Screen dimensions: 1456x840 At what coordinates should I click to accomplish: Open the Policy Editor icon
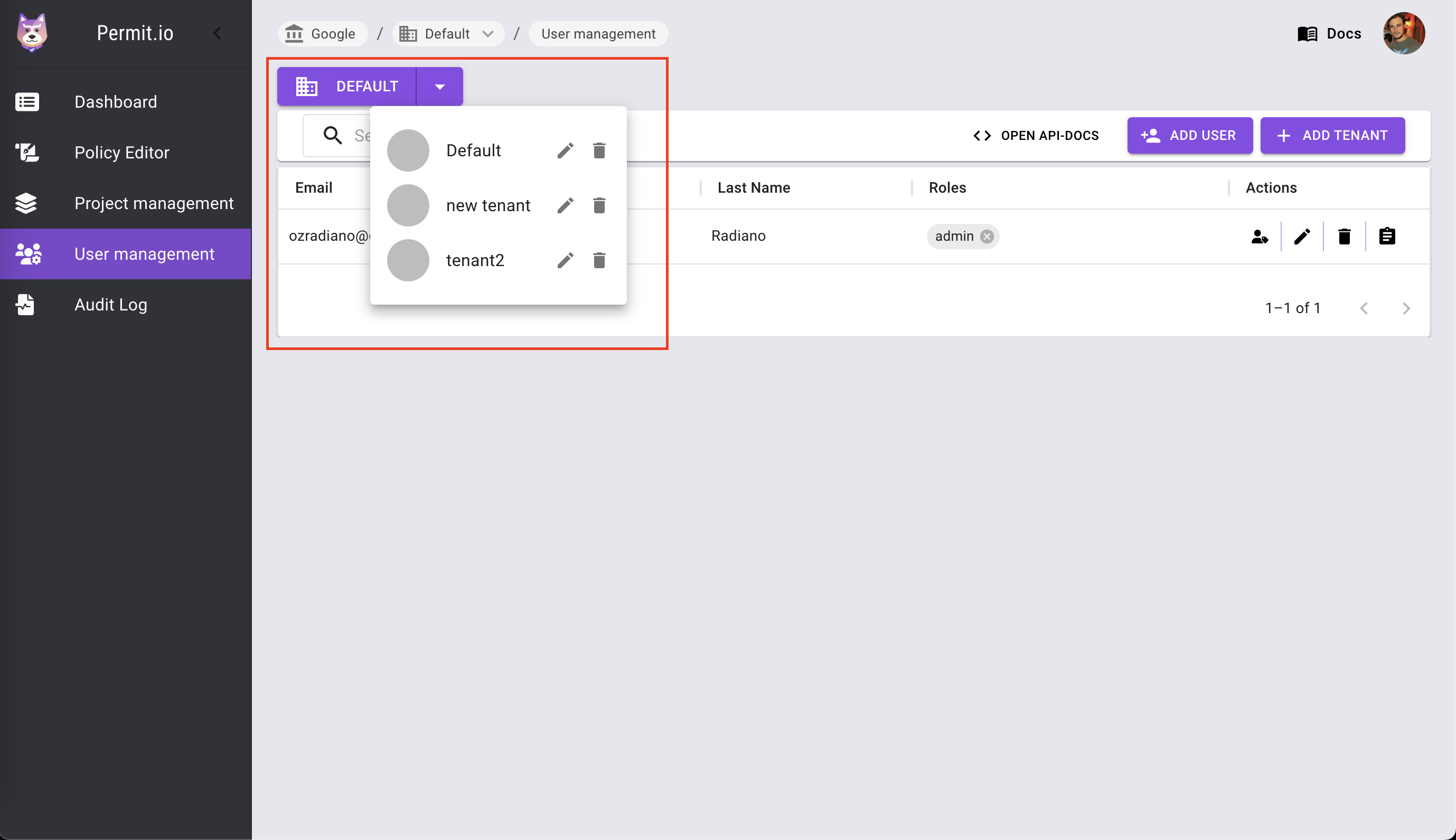coord(26,152)
